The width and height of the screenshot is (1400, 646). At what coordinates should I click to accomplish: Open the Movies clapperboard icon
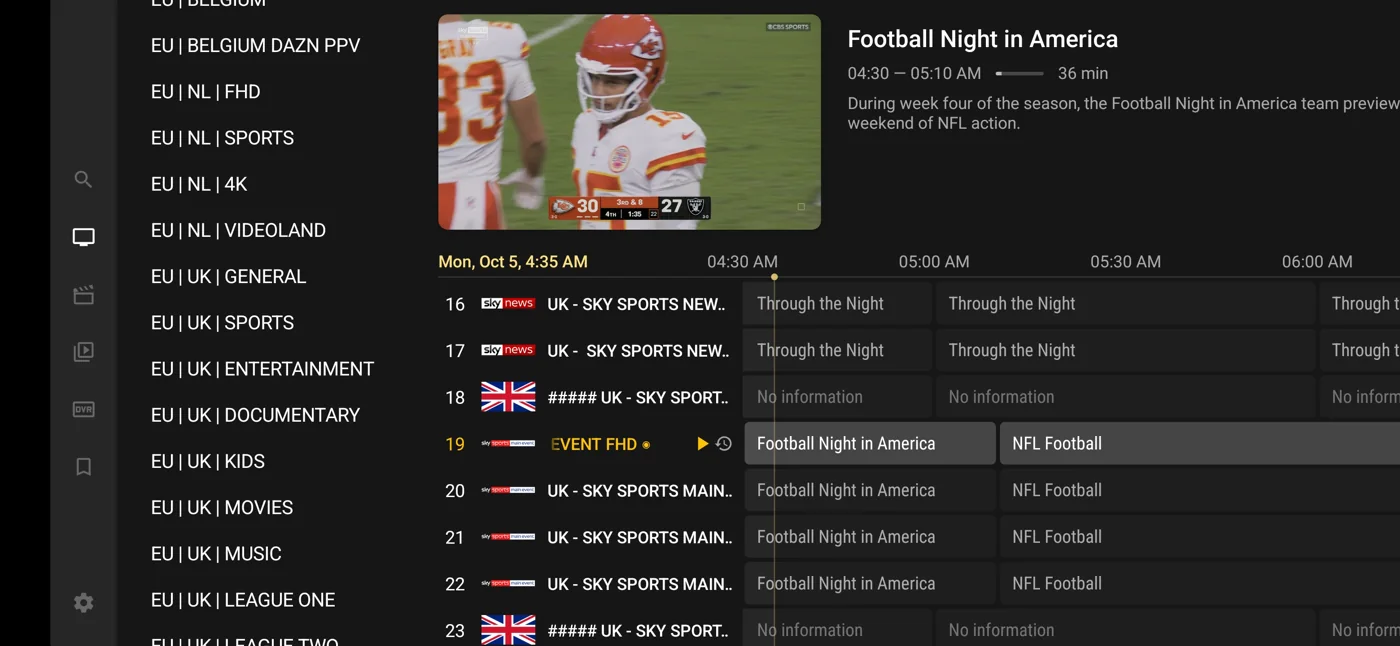(84, 295)
